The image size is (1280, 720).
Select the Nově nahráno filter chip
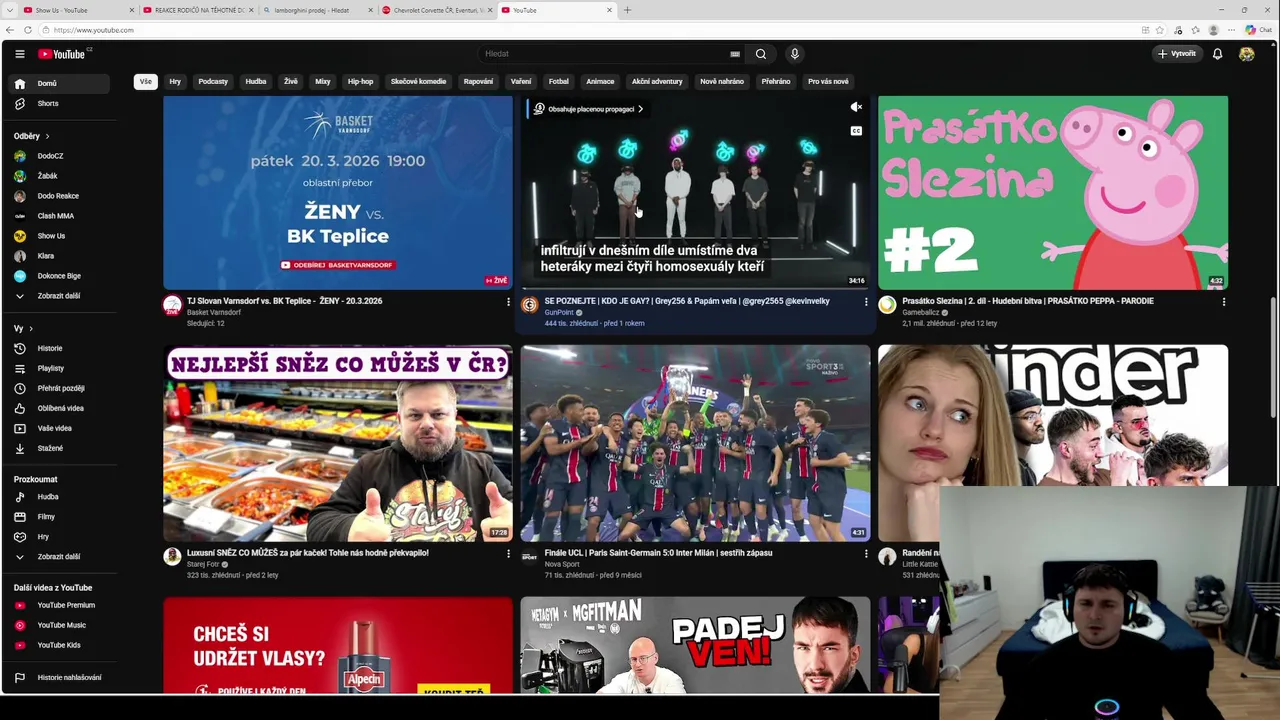pyautogui.click(x=722, y=82)
